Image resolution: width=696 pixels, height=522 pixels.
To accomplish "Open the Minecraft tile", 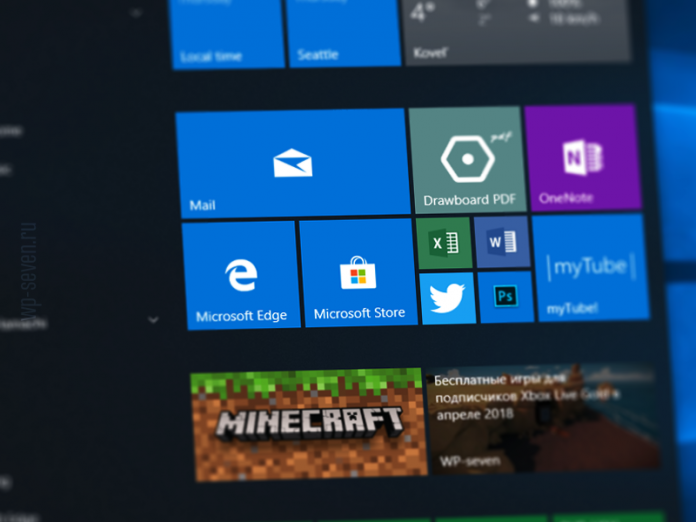I will pyautogui.click(x=309, y=425).
